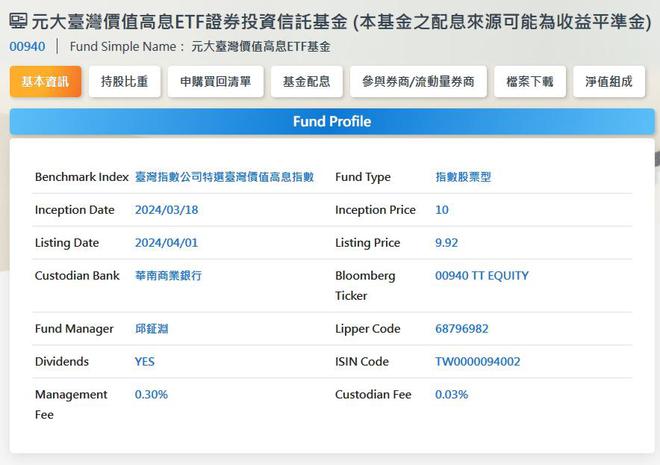Screen dimensions: 660x465
Task: Click the Fund Type value 指數股票型
Action: pos(463,177)
